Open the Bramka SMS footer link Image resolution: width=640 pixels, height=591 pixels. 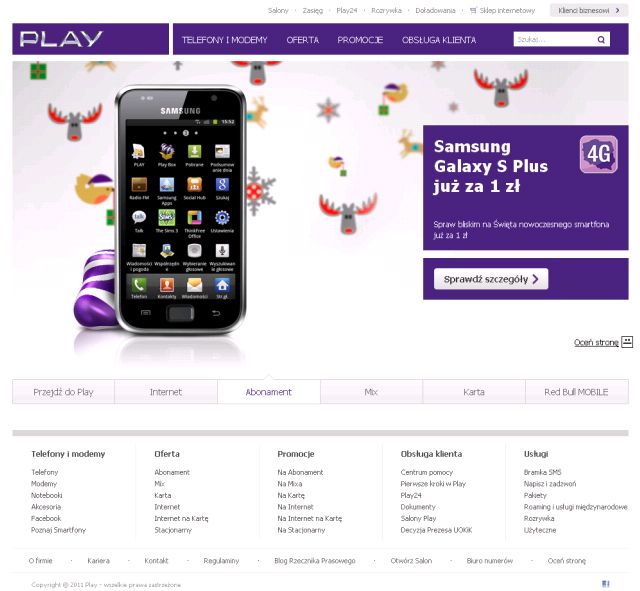(542, 472)
